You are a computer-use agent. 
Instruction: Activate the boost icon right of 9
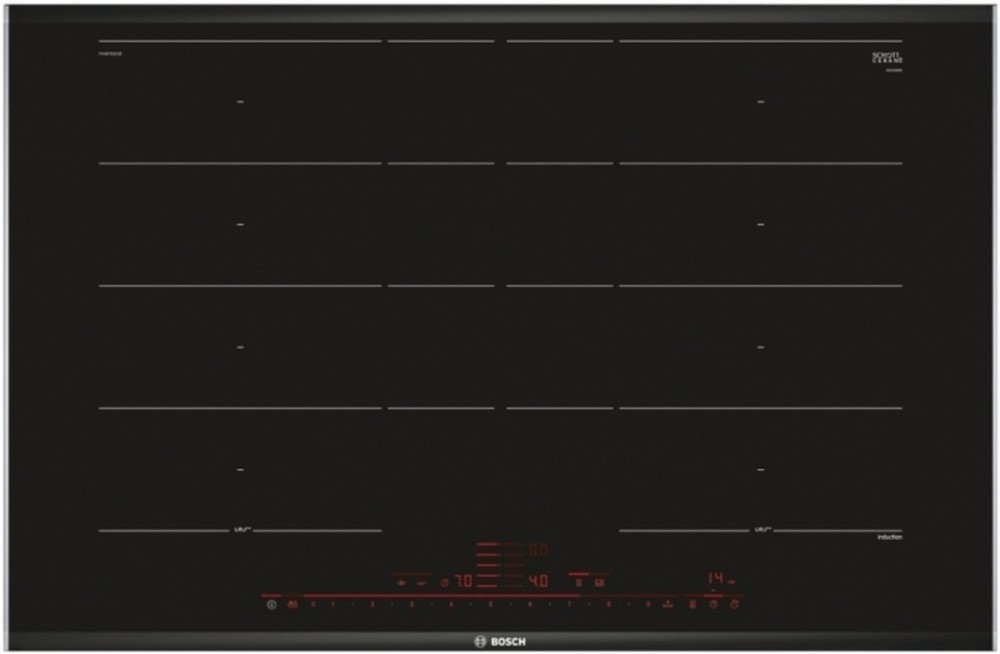667,604
